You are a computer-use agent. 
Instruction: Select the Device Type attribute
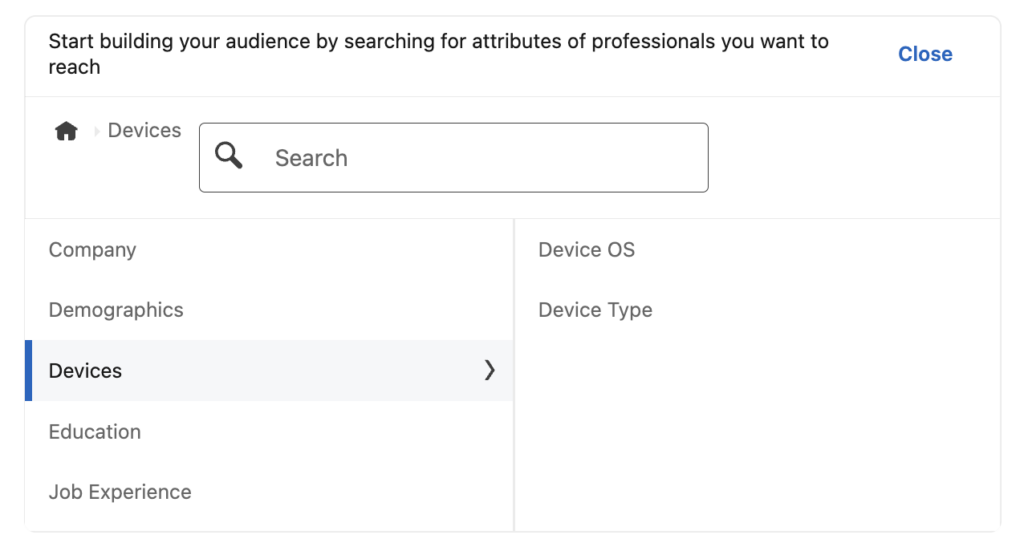pos(595,309)
